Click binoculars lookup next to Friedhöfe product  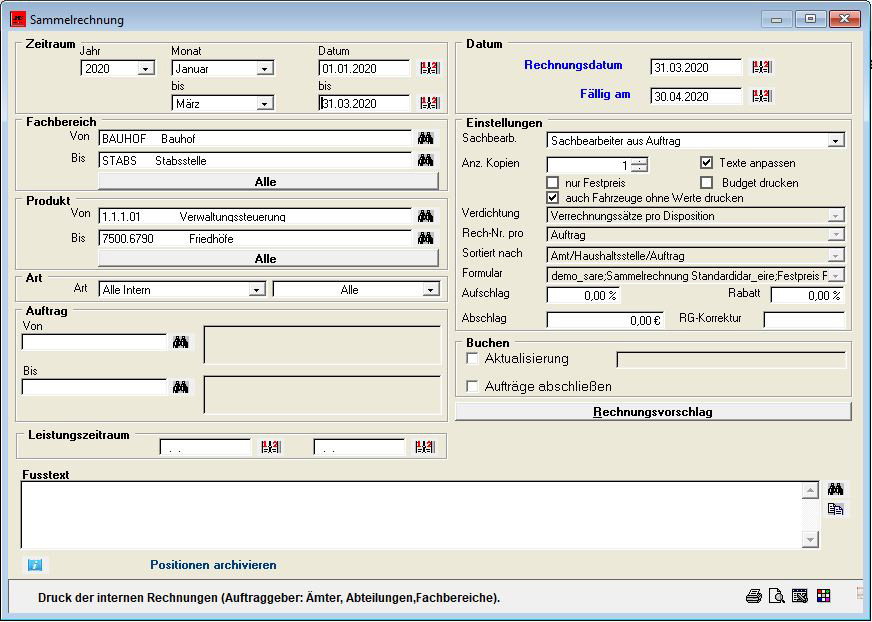tap(426, 238)
